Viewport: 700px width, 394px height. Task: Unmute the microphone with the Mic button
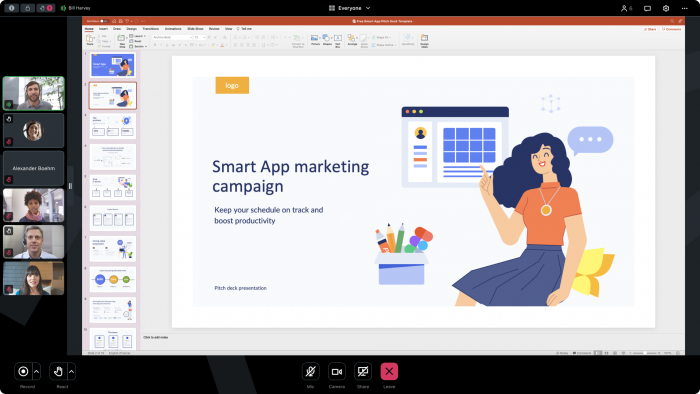(311, 371)
